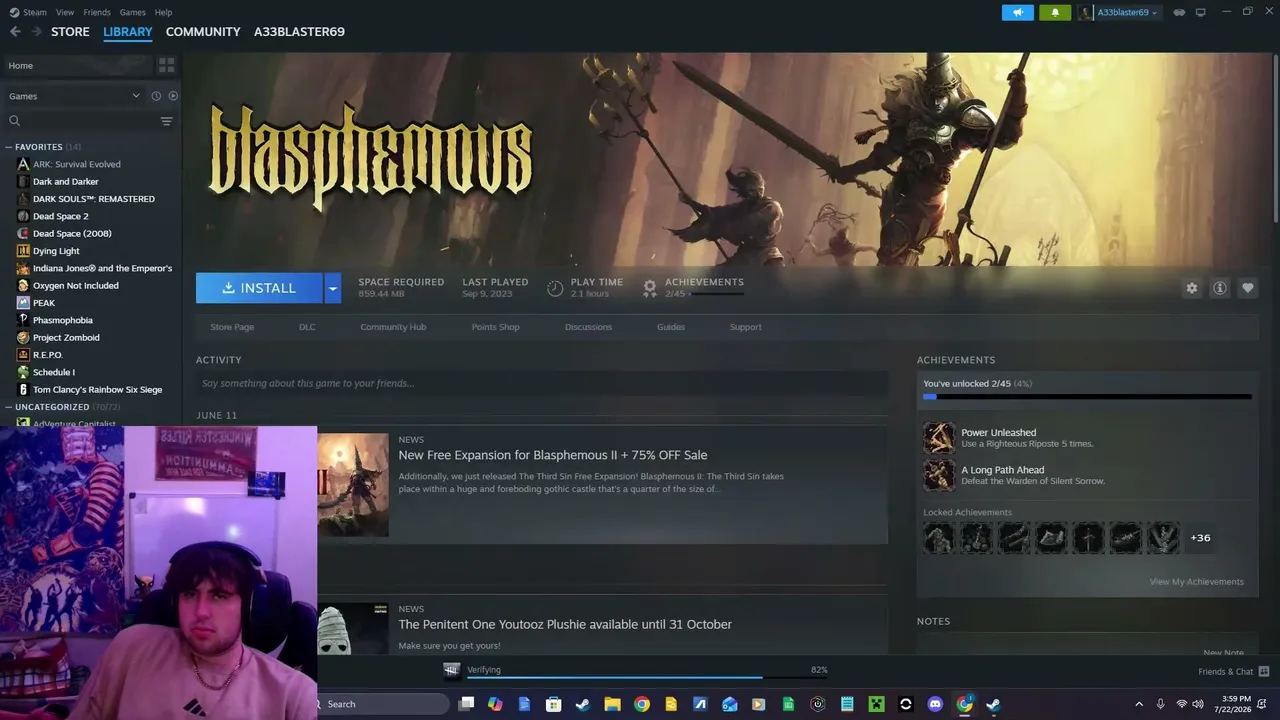This screenshot has height=720, width=1280.
Task: Open Blasphemous settings gear
Action: click(1192, 288)
